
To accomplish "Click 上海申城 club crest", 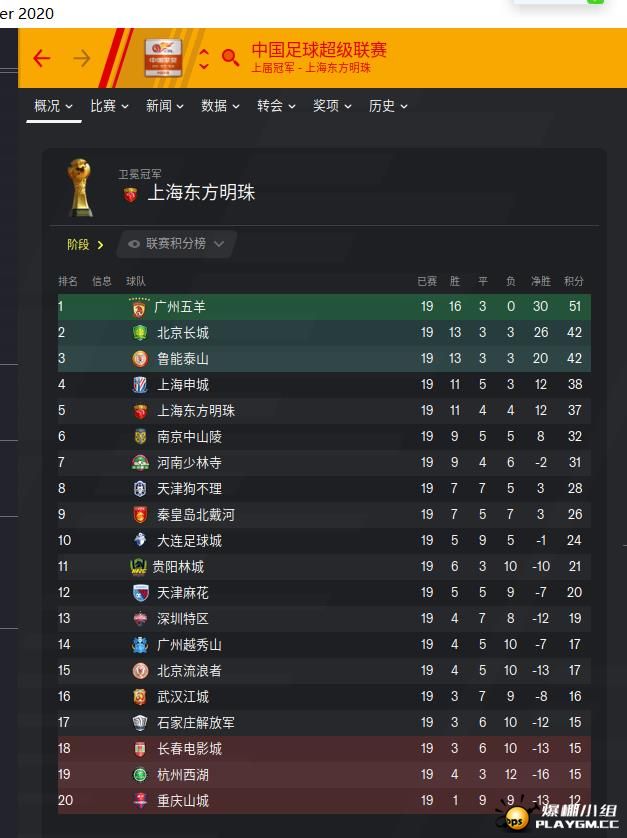I will click(140, 385).
